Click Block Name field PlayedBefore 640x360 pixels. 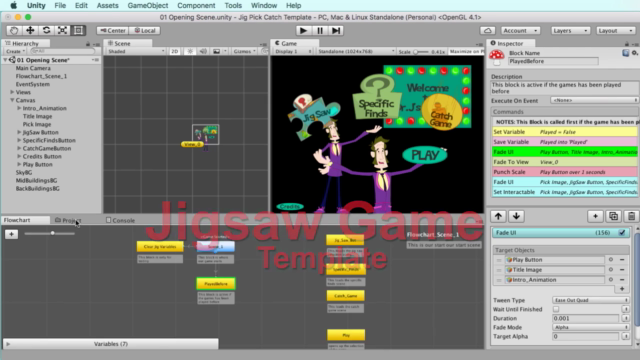(553, 61)
